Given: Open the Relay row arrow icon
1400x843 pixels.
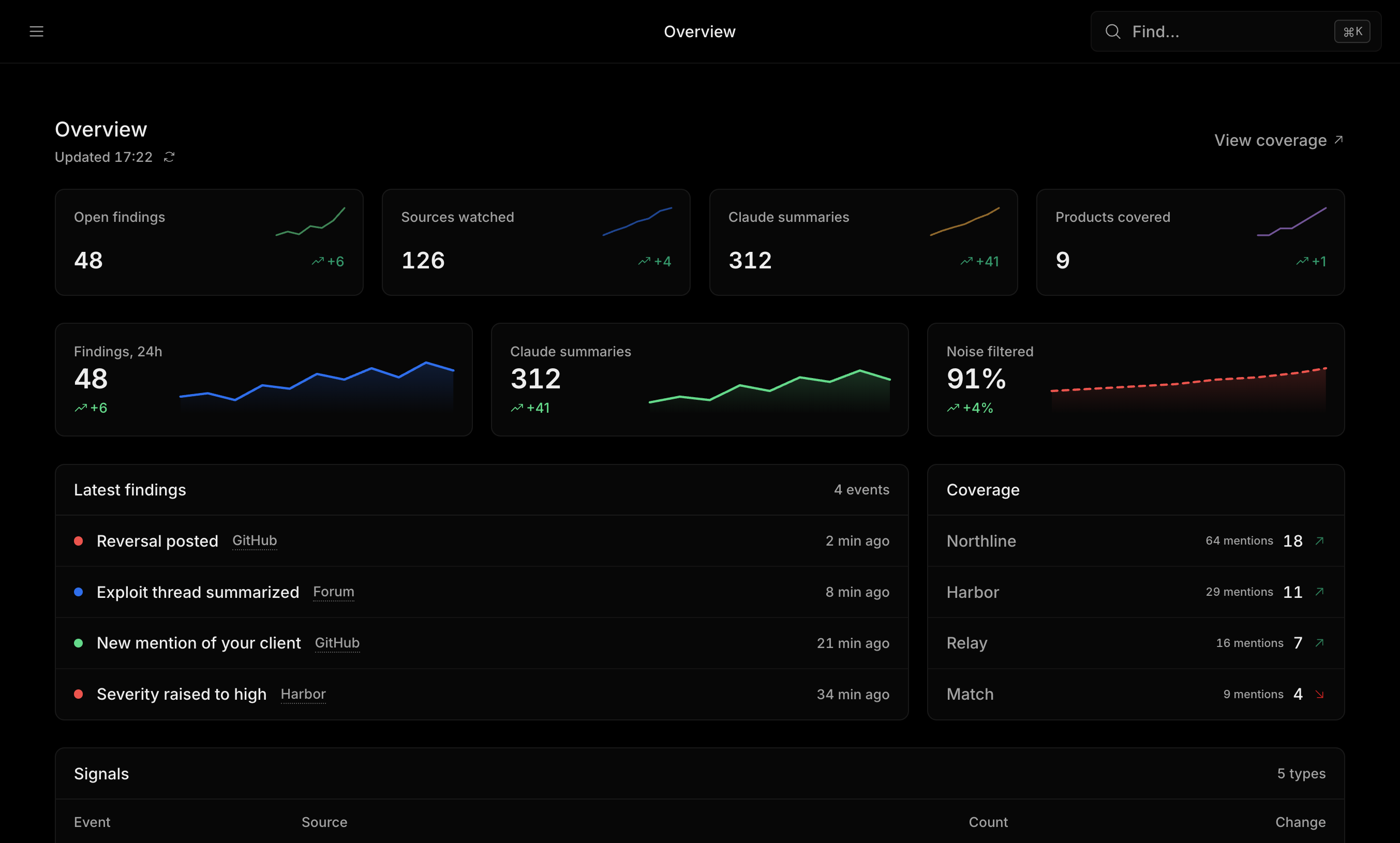Looking at the screenshot, I should coord(1319,643).
